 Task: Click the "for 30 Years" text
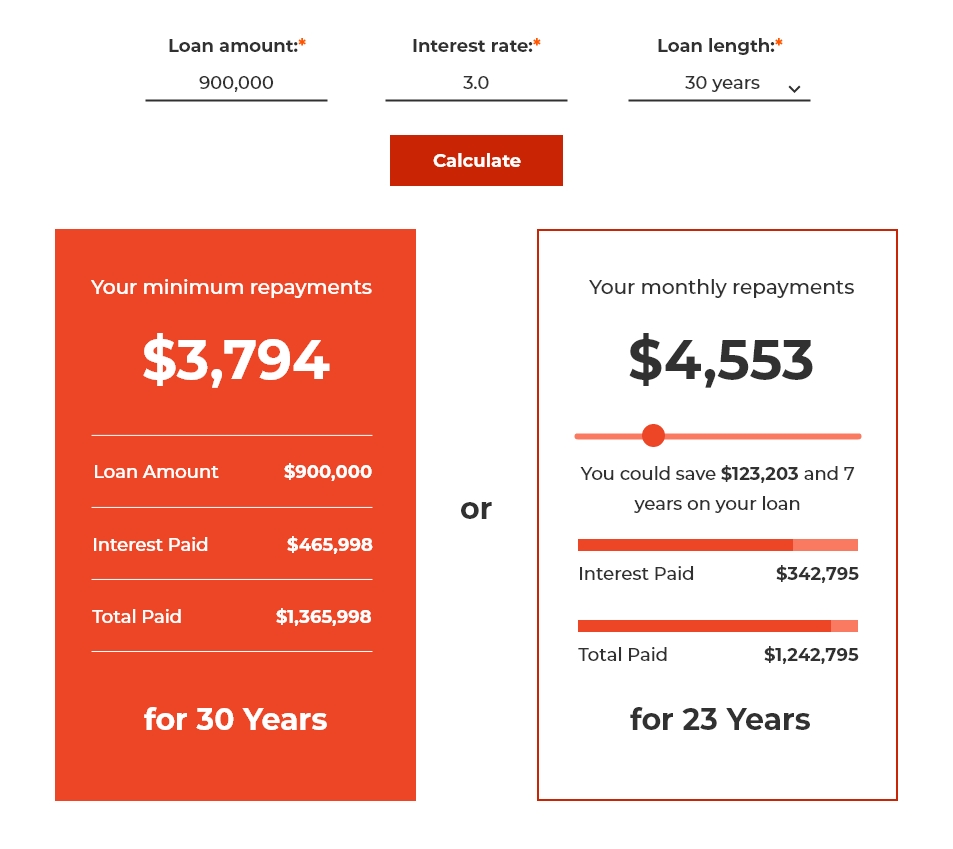pos(236,719)
